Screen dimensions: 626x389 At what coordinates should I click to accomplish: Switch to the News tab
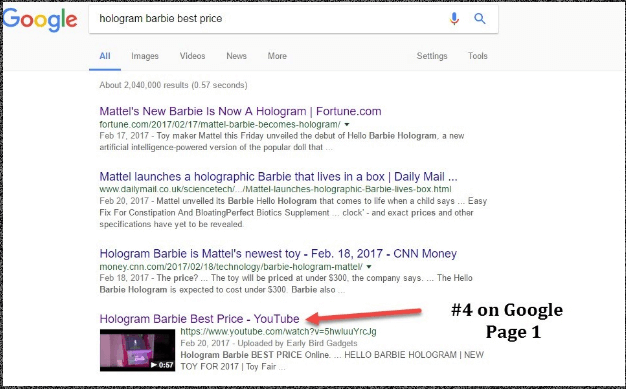(236, 56)
